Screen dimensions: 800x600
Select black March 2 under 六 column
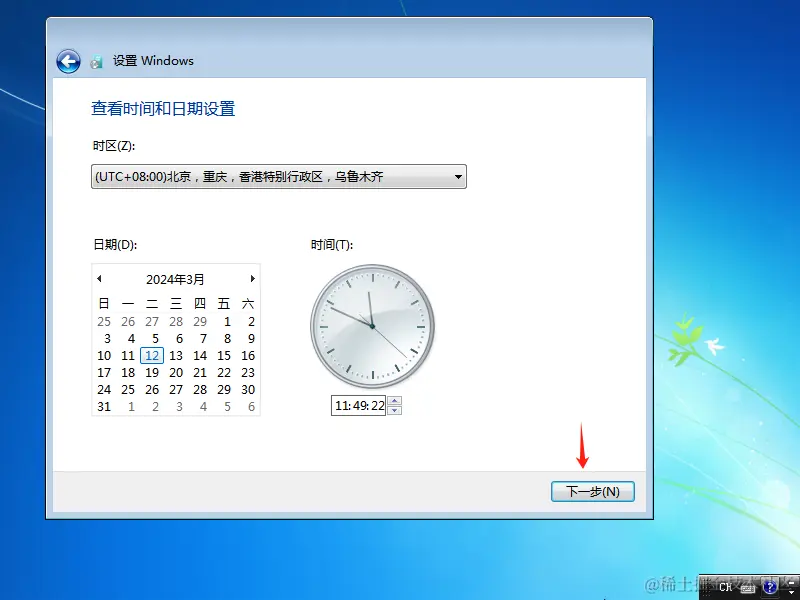pyautogui.click(x=251, y=322)
